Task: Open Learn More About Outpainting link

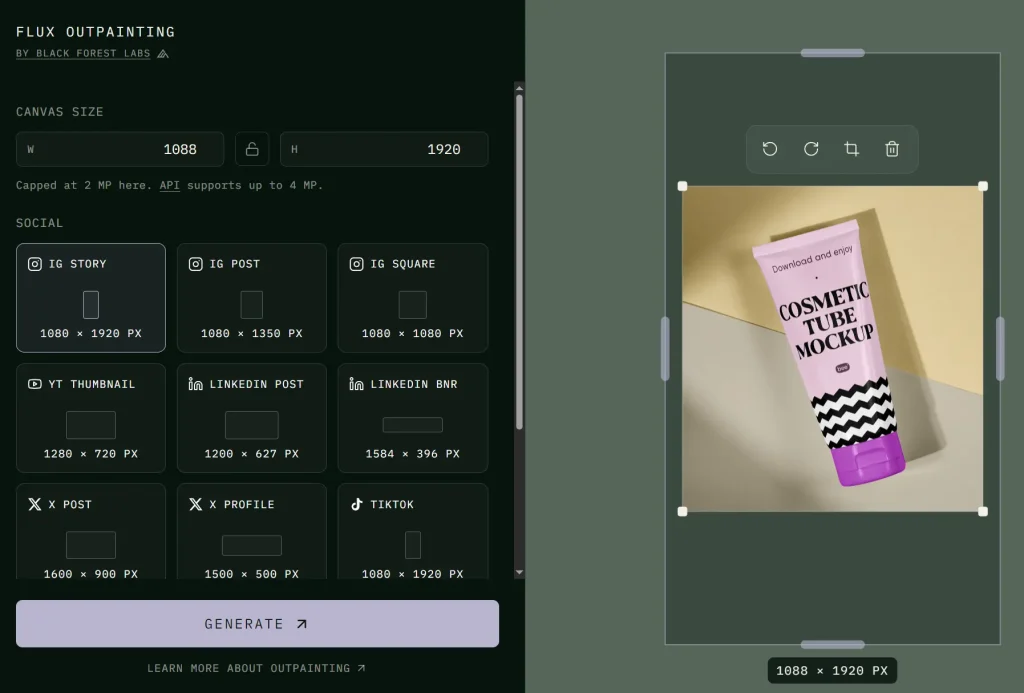Action: pos(256,668)
